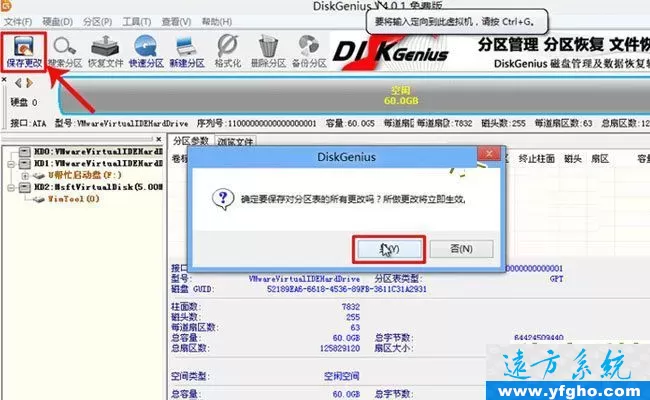Click the 扇区 column header
The width and height of the screenshot is (650, 400).
tap(599, 159)
